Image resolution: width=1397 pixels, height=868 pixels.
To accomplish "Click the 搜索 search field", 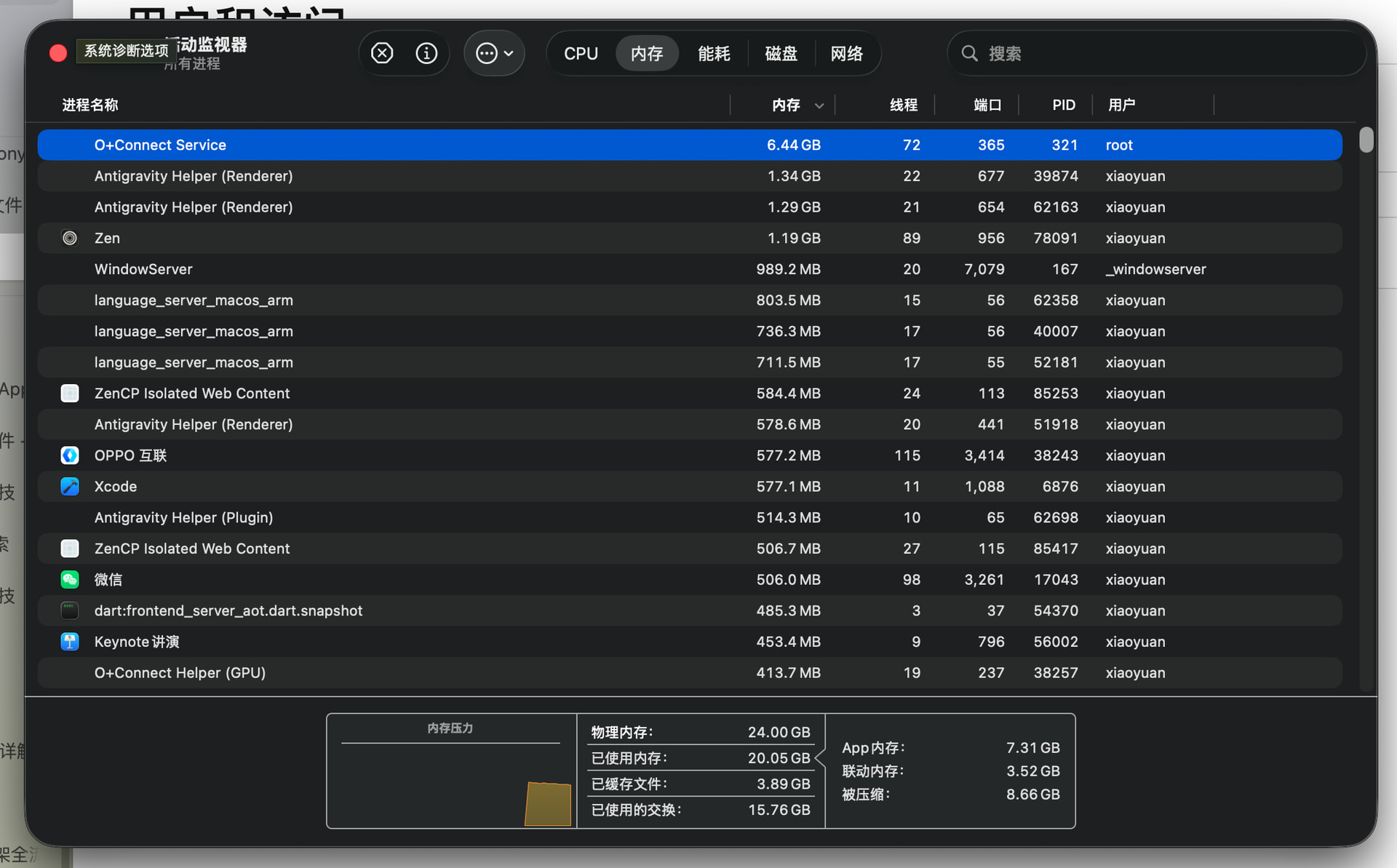I will (1157, 53).
